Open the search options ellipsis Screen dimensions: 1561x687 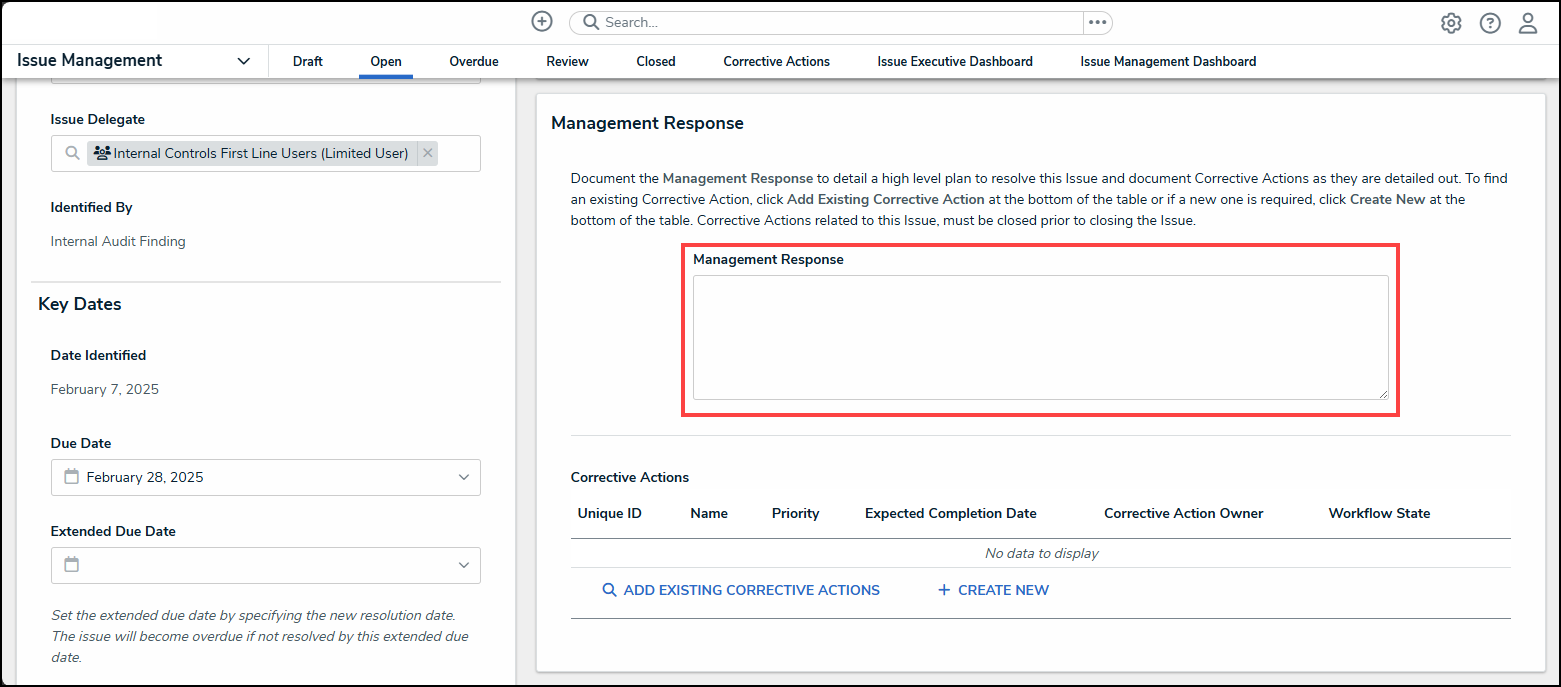(x=1097, y=22)
